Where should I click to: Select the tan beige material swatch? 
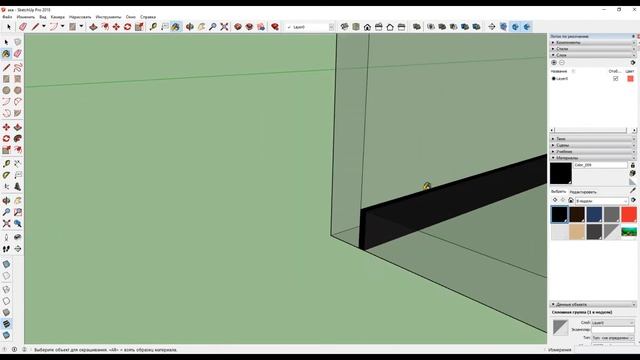point(577,232)
